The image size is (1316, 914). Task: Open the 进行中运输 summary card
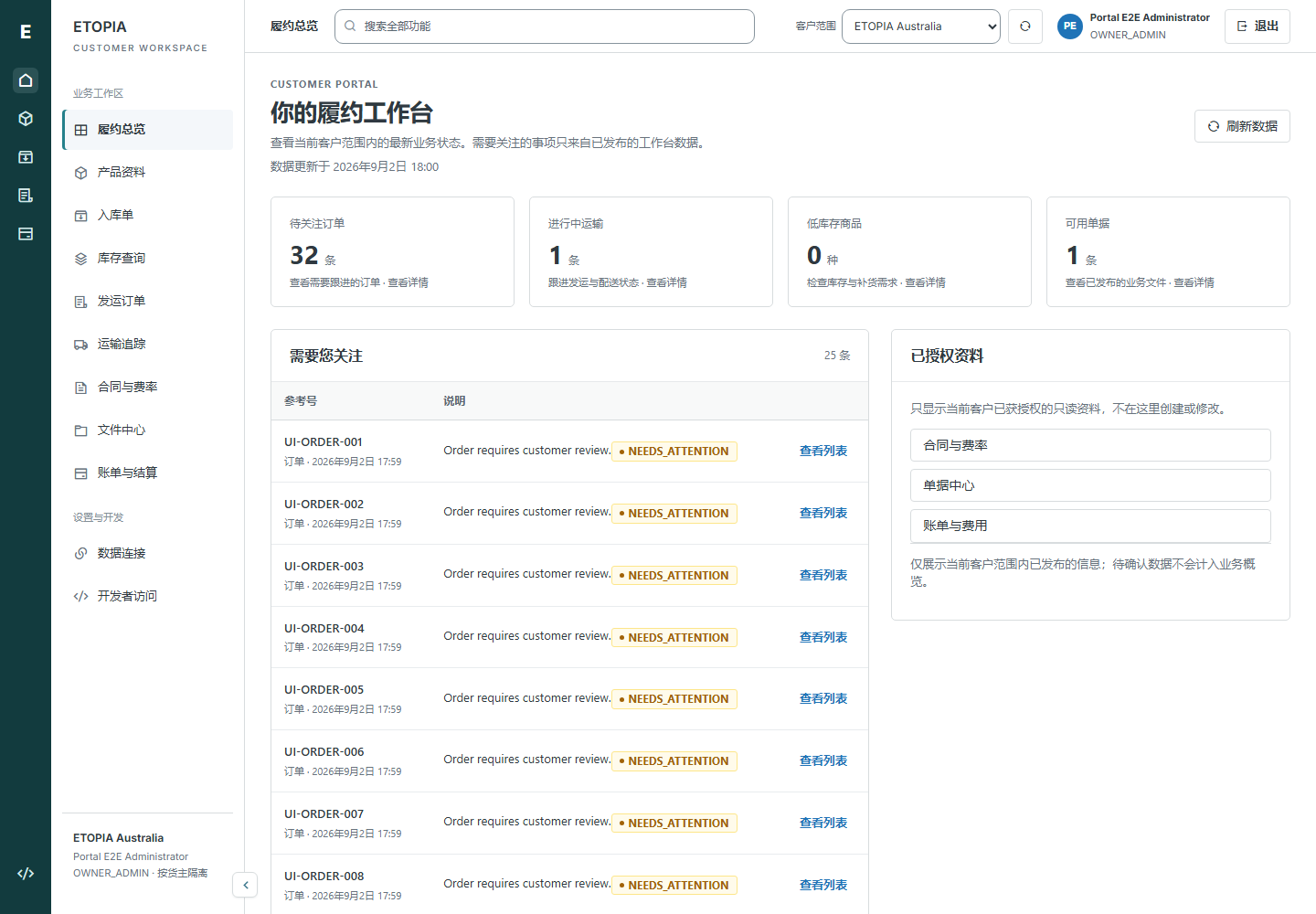click(651, 251)
